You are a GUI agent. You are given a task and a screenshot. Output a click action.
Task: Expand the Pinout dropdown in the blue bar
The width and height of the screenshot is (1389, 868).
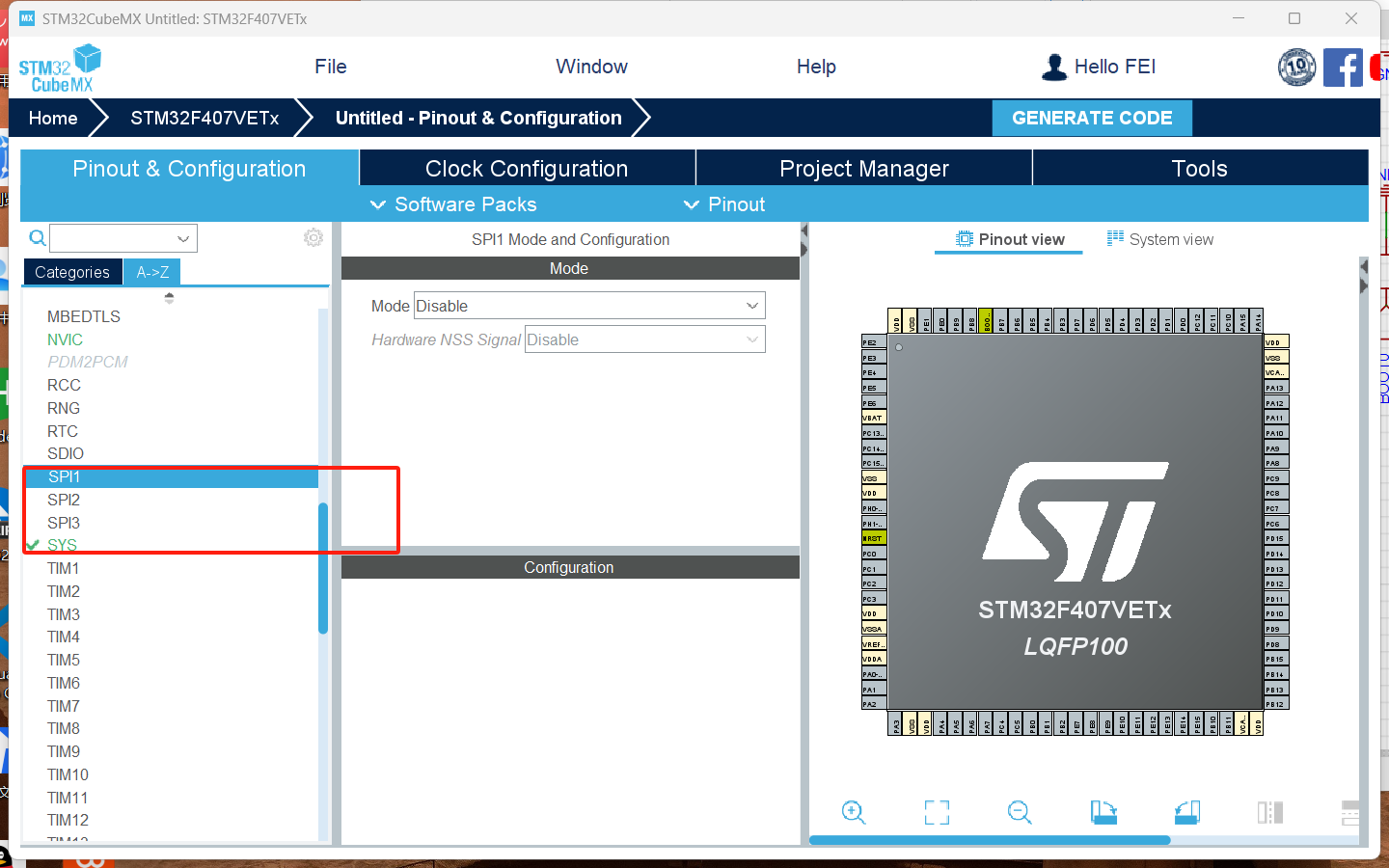(724, 204)
